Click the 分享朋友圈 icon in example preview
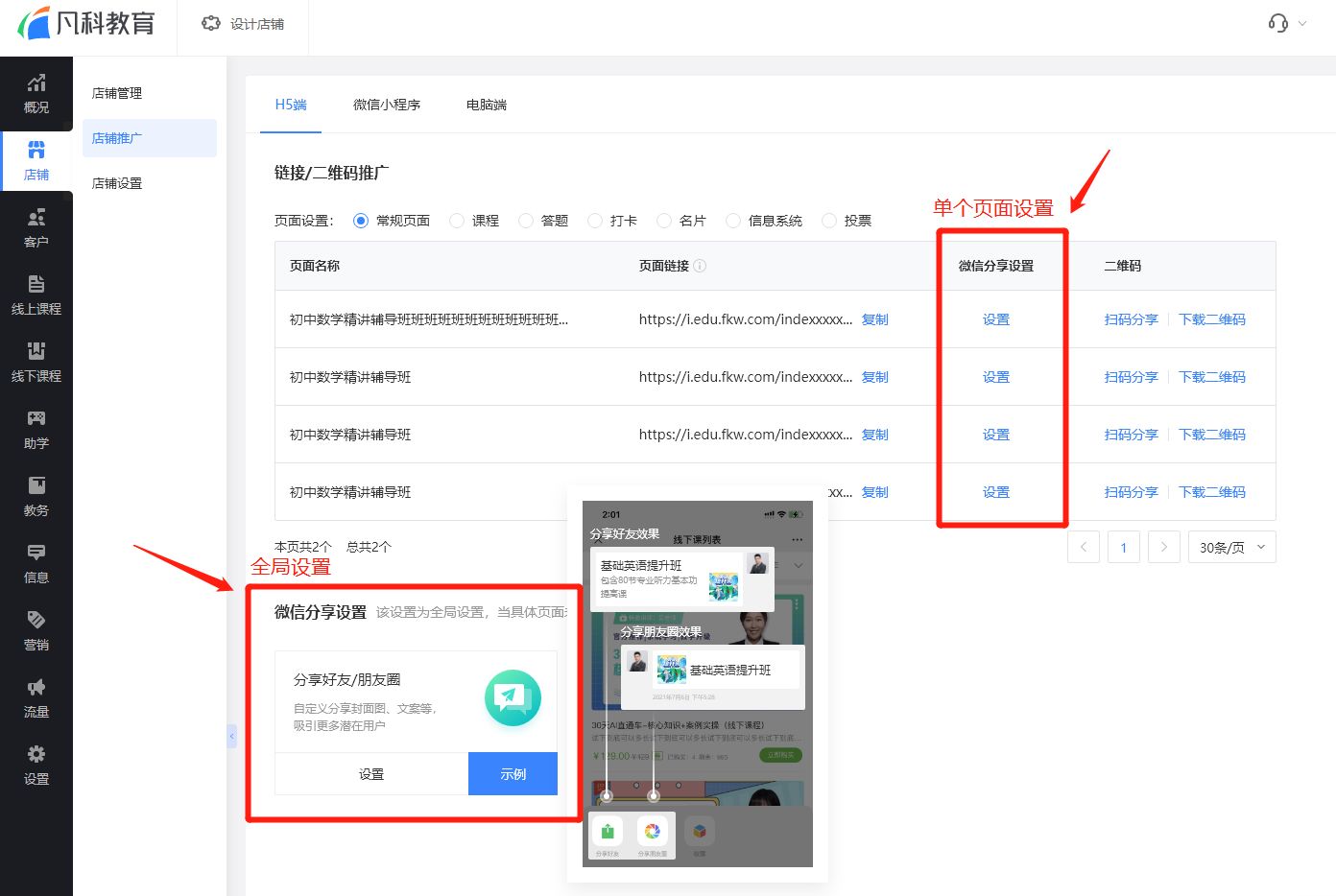Image resolution: width=1336 pixels, height=896 pixels. point(653,832)
